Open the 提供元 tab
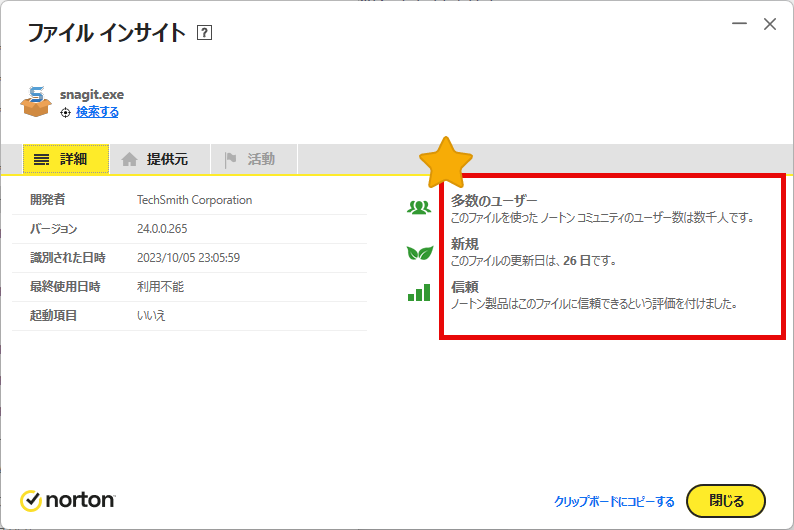 click(160, 159)
